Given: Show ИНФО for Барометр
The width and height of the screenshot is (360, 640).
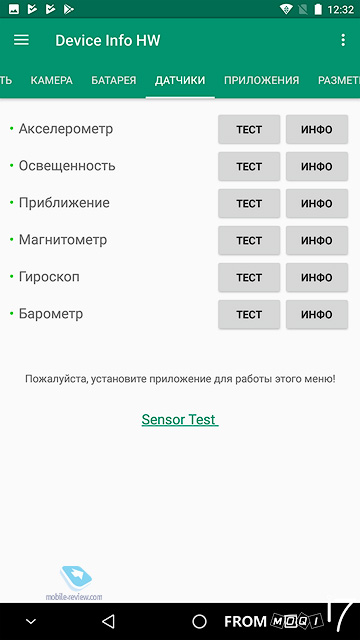Looking at the screenshot, I should 317,314.
